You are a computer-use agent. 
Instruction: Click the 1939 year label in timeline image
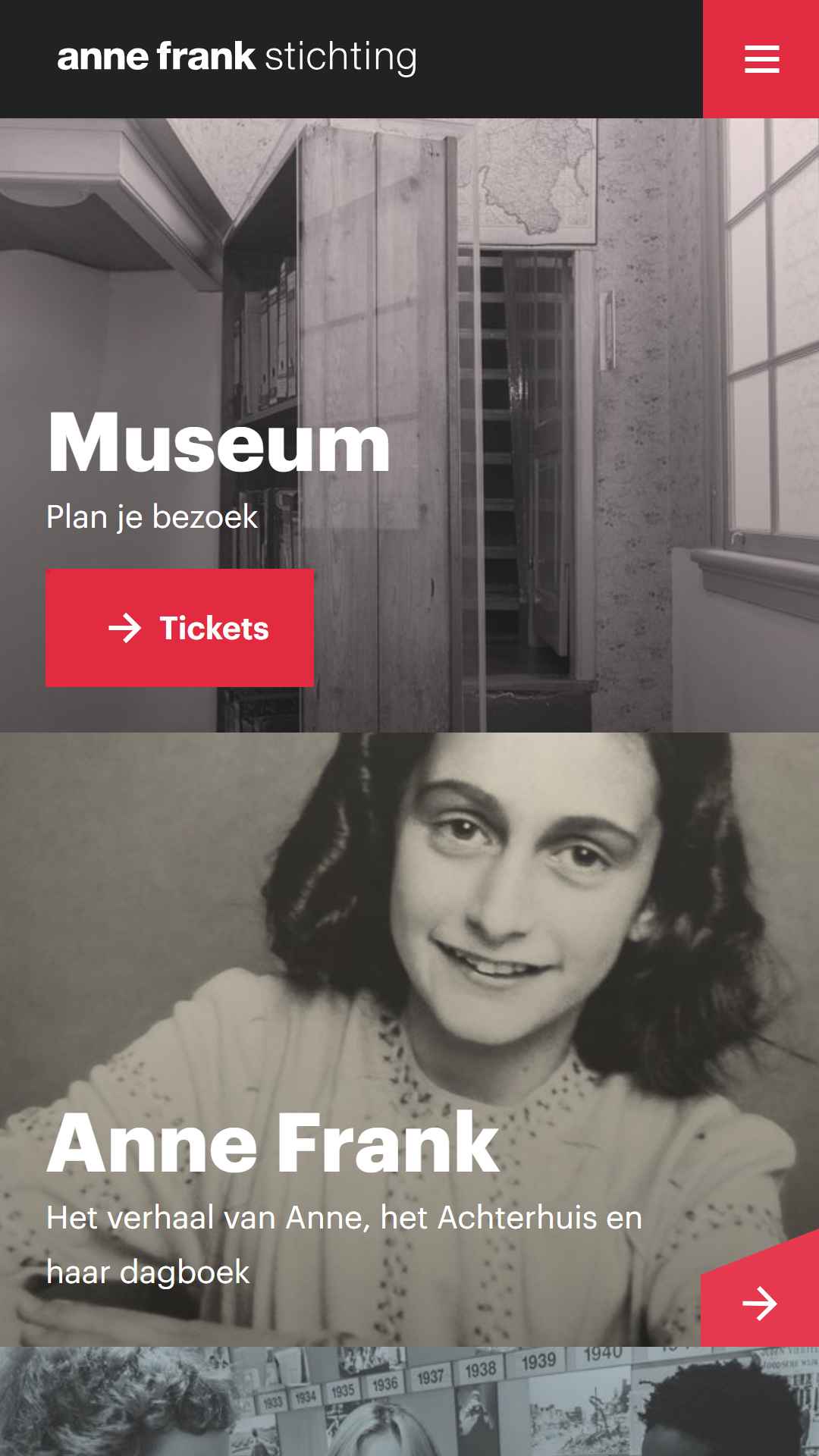tap(538, 1362)
